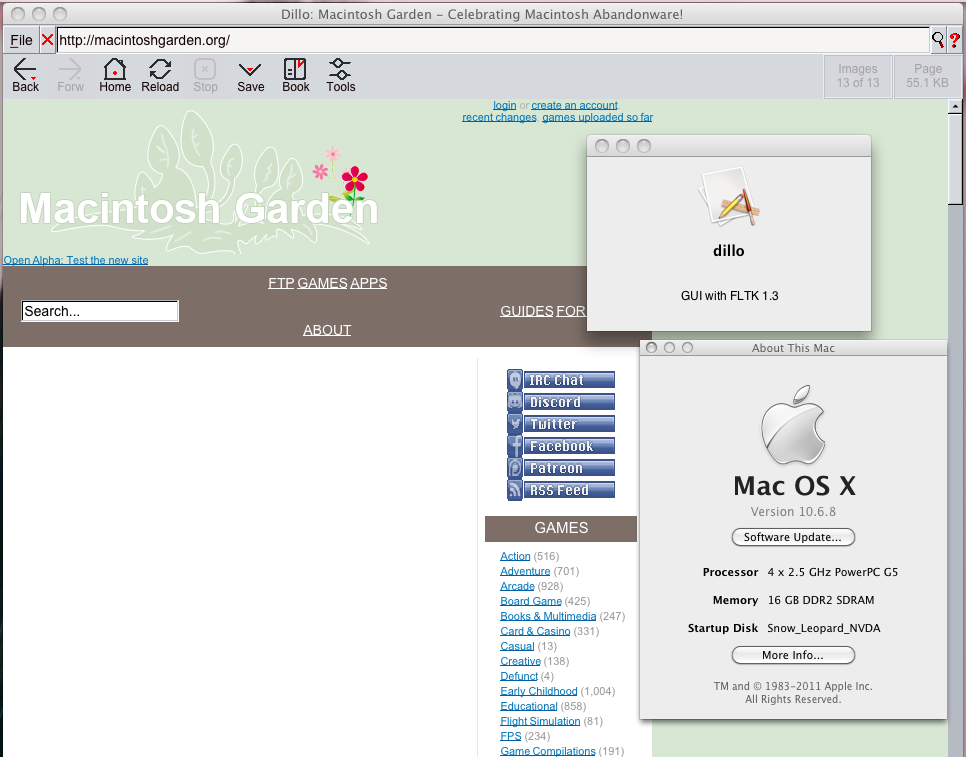Click the Twitter badge
Viewport: 966px width, 757px height.
(561, 424)
